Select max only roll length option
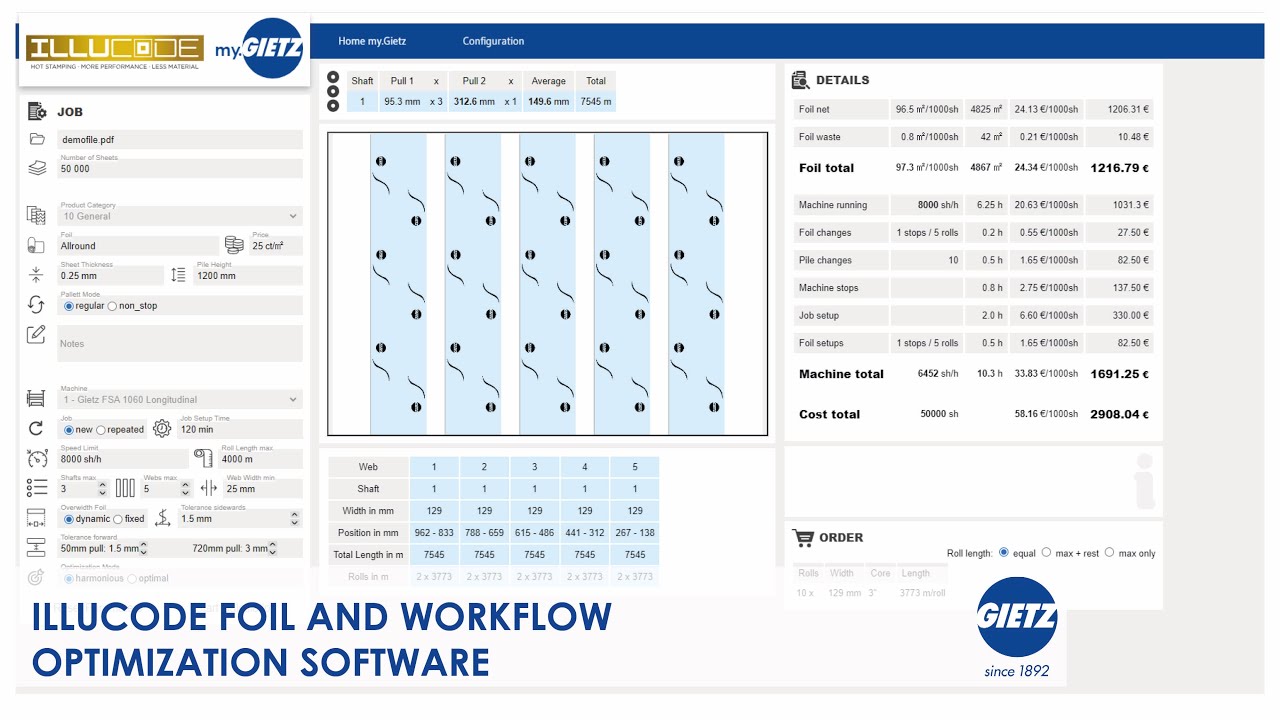 1109,552
